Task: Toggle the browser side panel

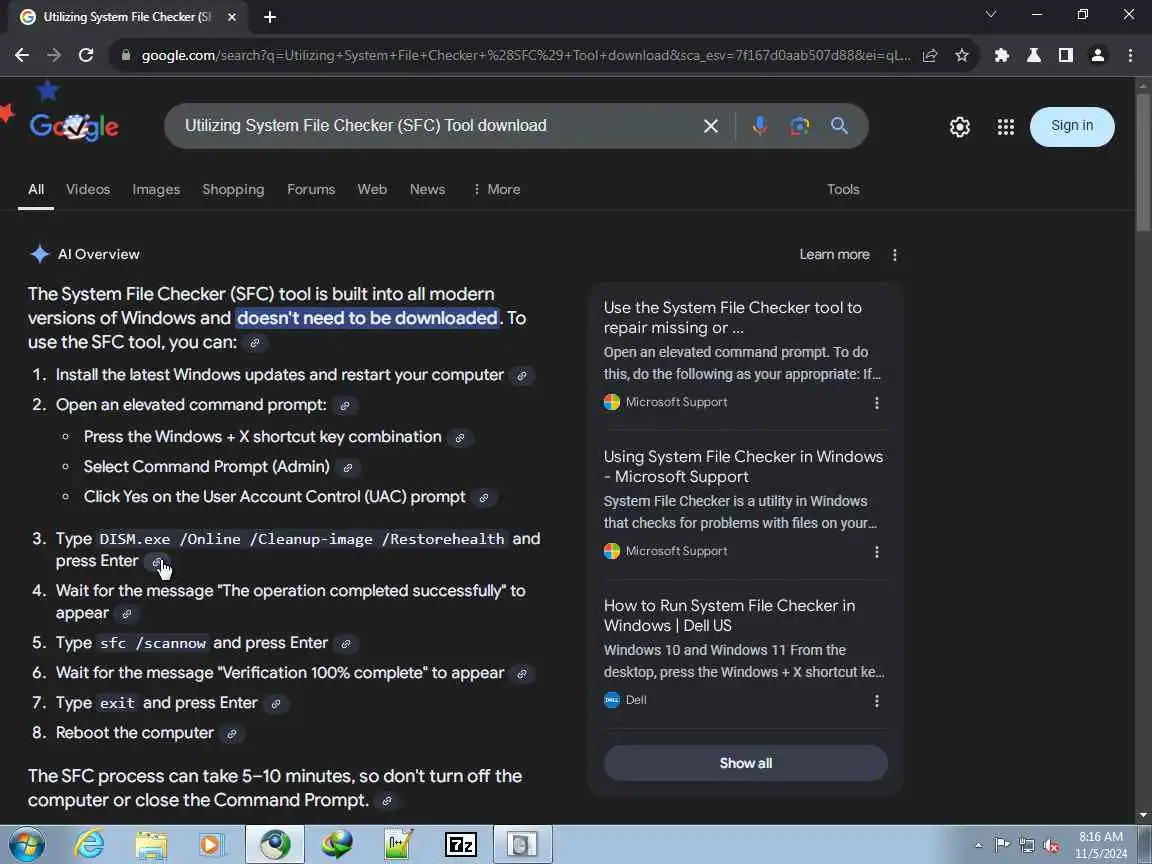Action: coord(1065,55)
